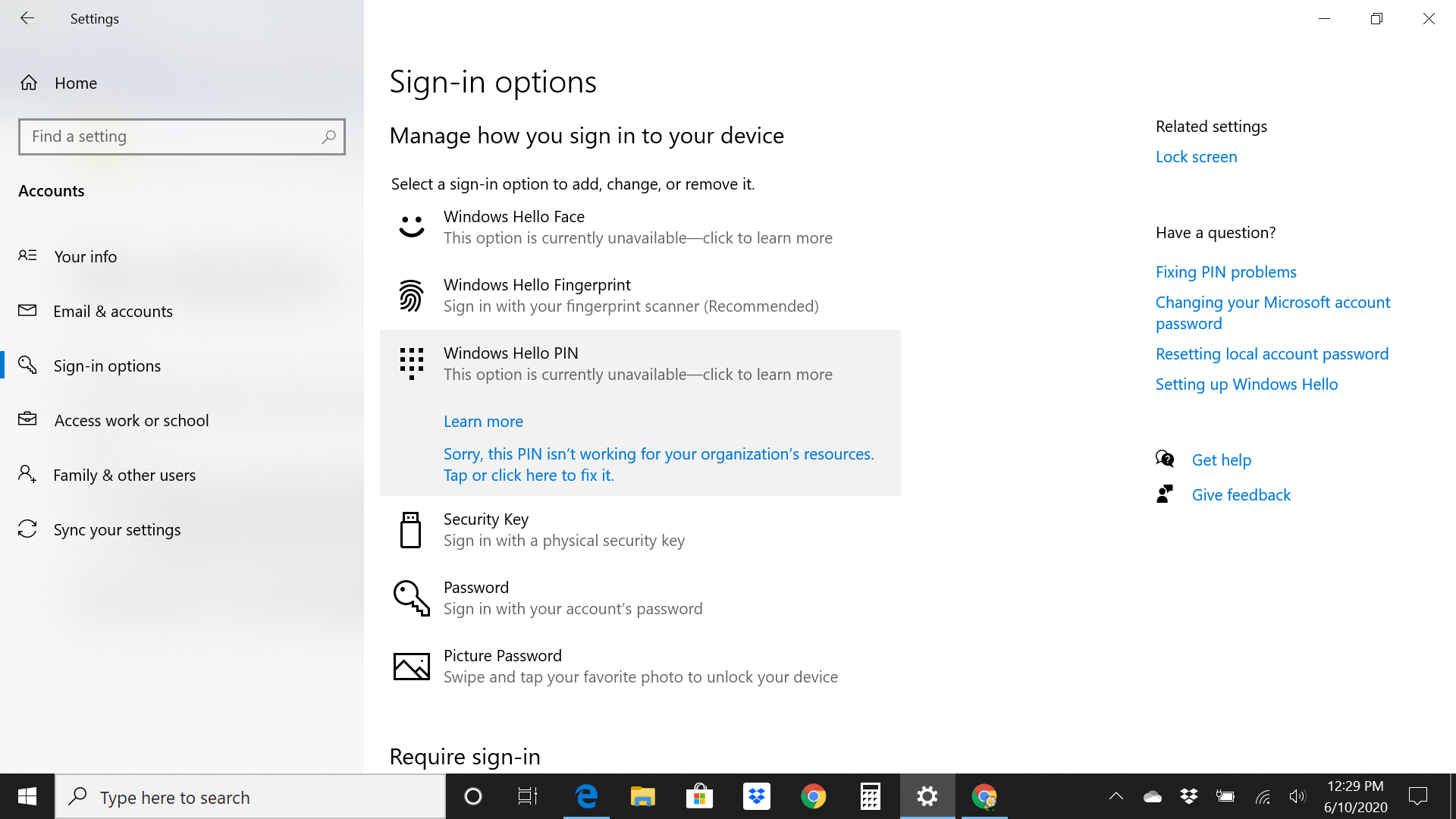Click the Give feedback icon
This screenshot has height=819, width=1456.
(1166, 494)
